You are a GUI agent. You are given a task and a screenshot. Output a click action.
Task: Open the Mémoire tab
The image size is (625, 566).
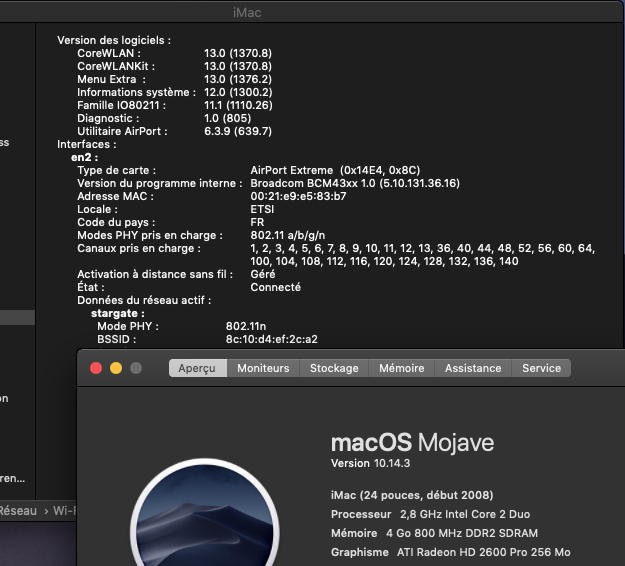click(401, 368)
